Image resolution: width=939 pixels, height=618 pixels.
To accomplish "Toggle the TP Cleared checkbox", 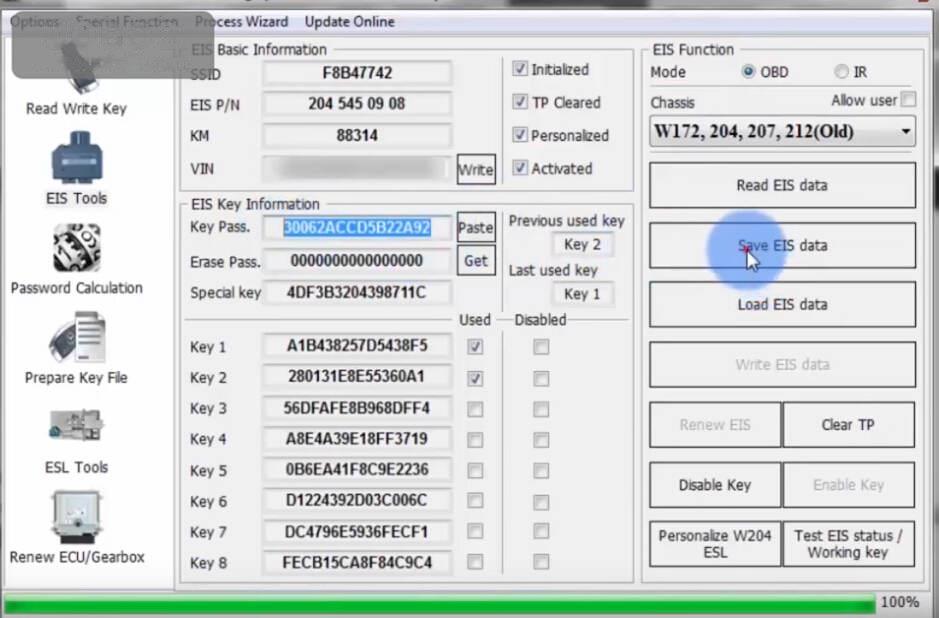I will 520,102.
